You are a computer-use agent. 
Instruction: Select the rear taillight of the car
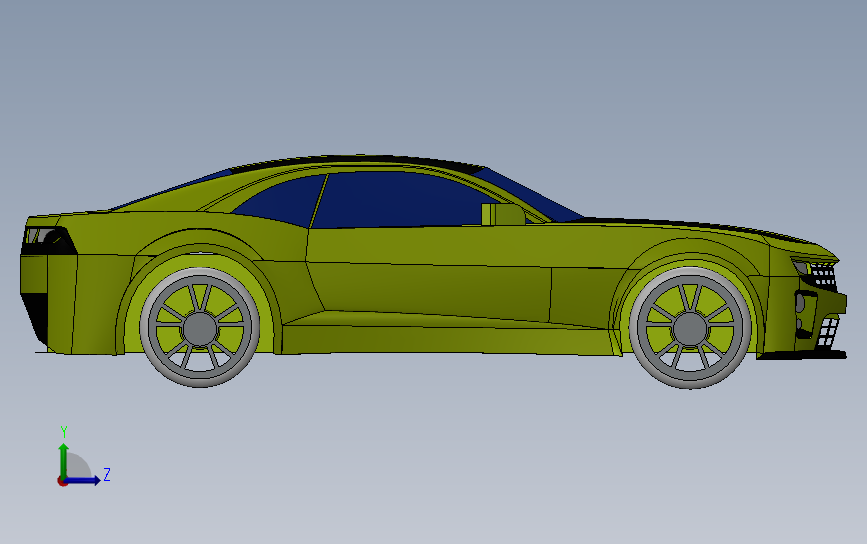tap(47, 240)
